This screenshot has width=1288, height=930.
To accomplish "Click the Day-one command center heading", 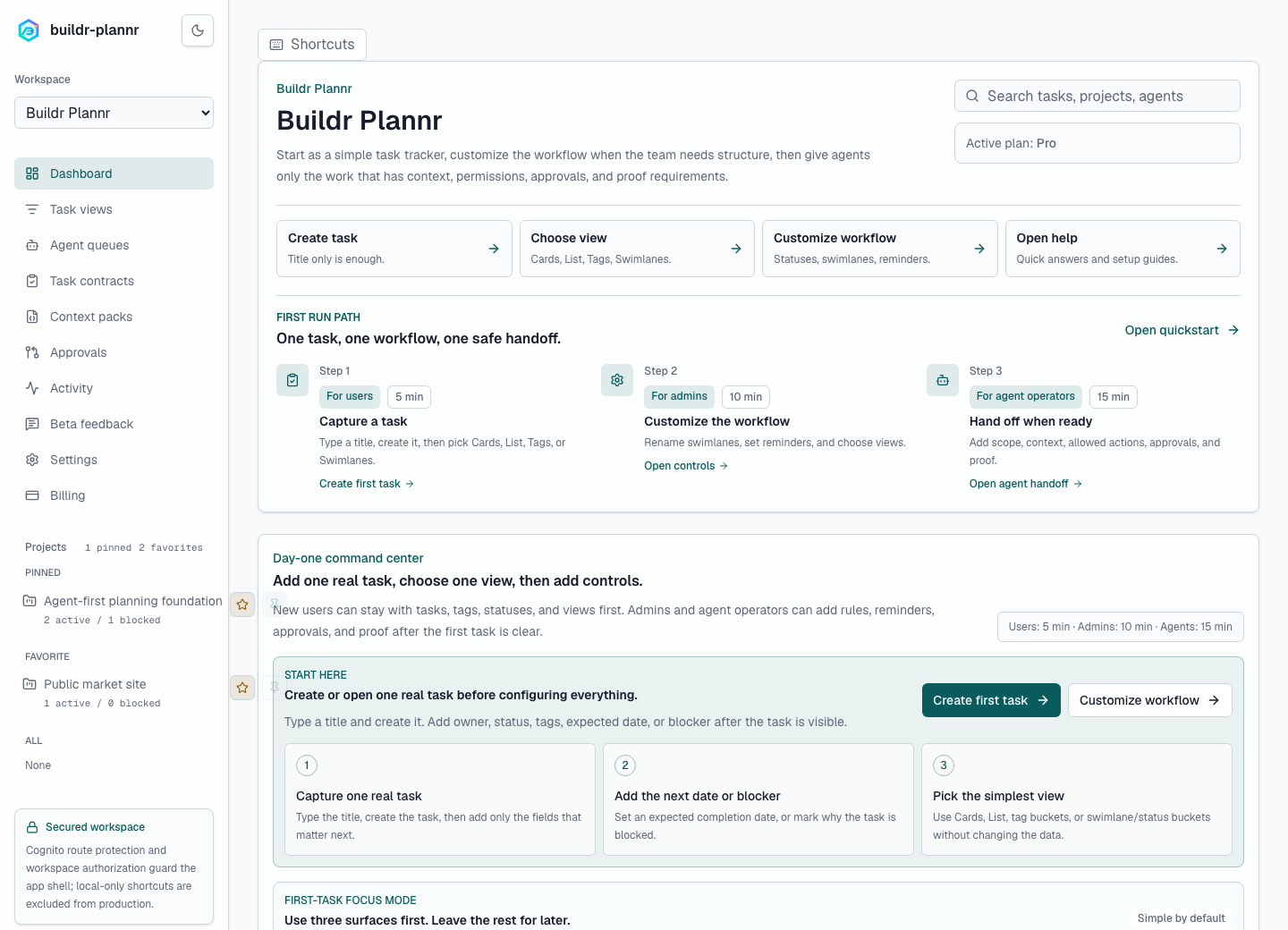I will tap(348, 558).
